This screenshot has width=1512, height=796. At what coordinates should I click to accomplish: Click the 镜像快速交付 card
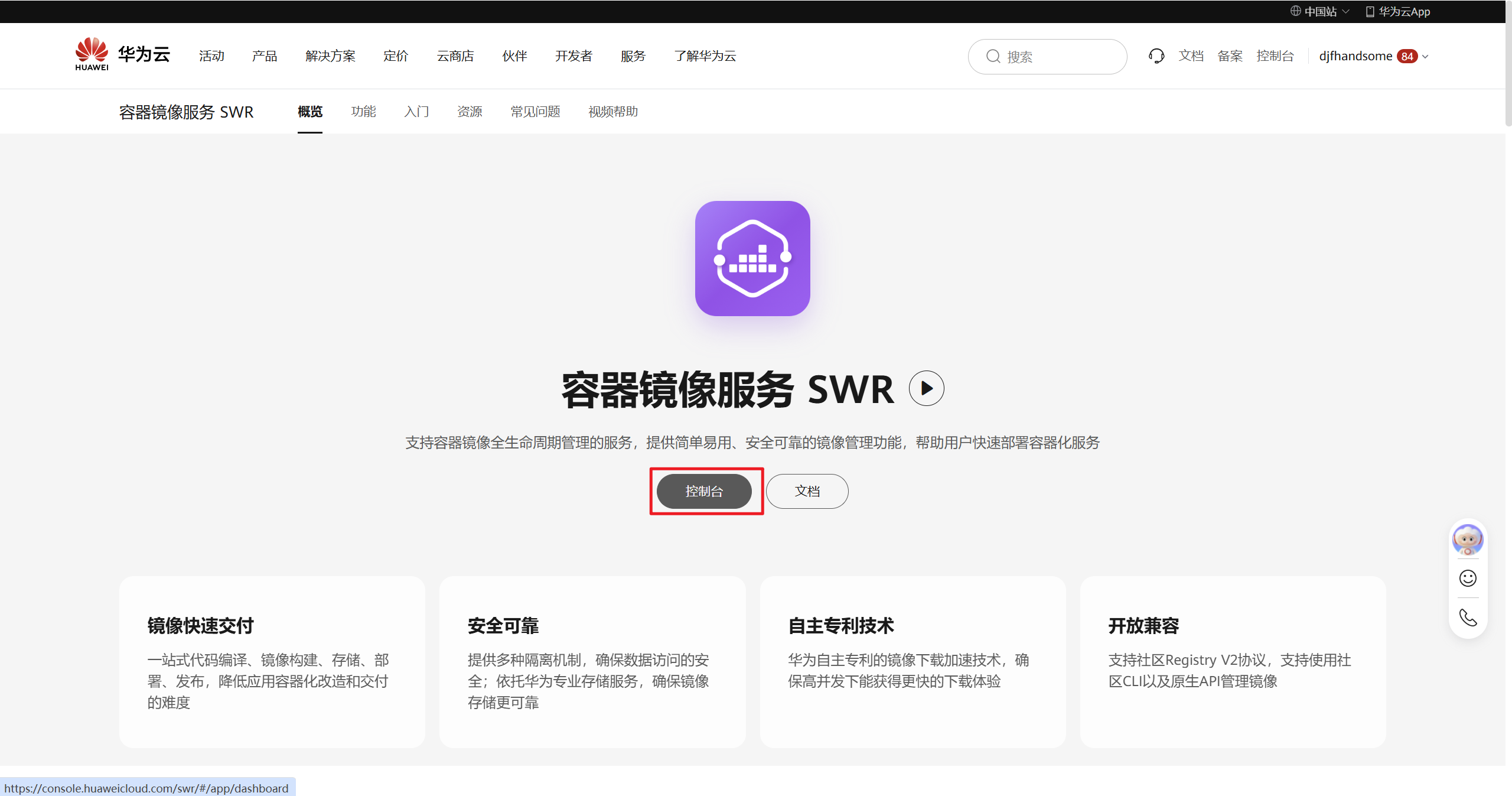[x=272, y=662]
